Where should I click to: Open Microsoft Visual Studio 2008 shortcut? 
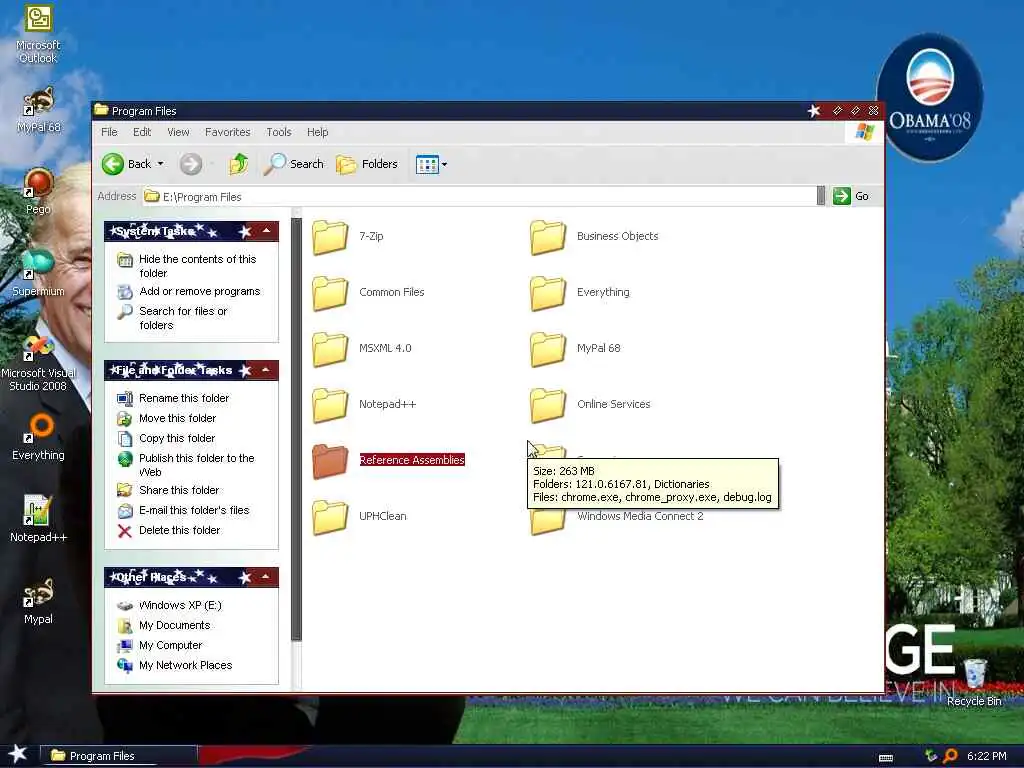(x=38, y=363)
